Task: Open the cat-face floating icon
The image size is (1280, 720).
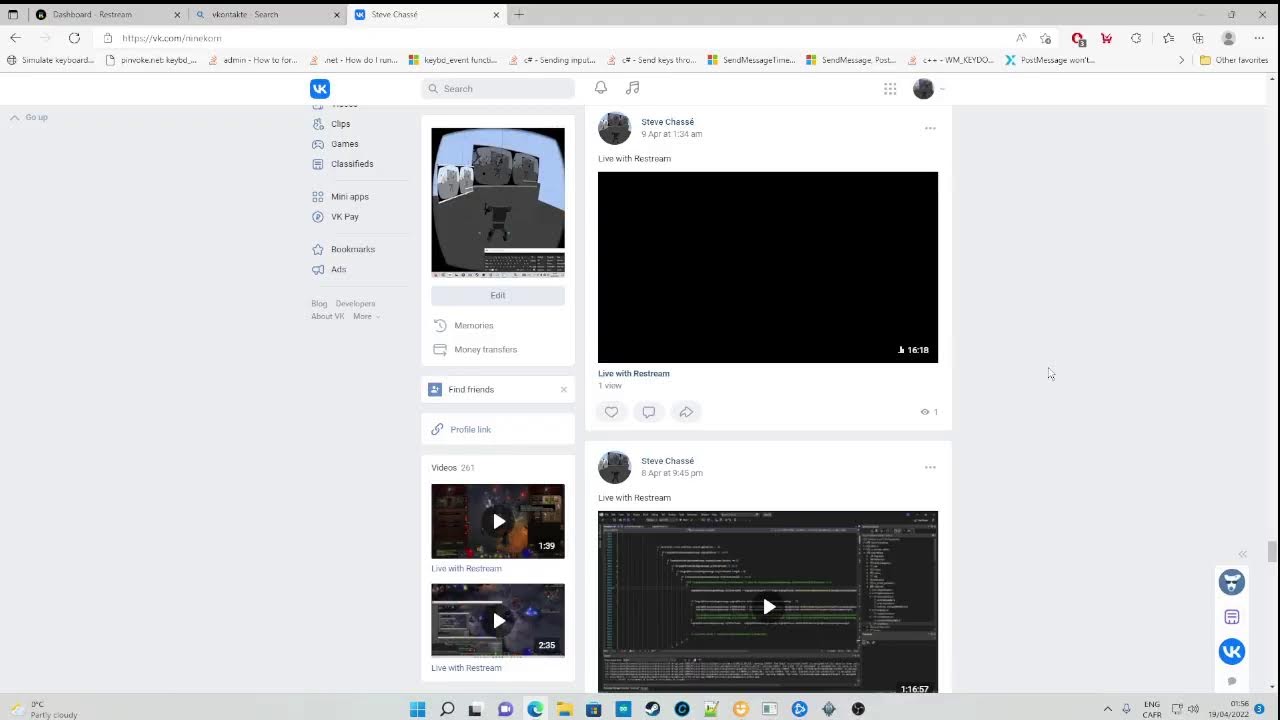Action: click(1232, 582)
